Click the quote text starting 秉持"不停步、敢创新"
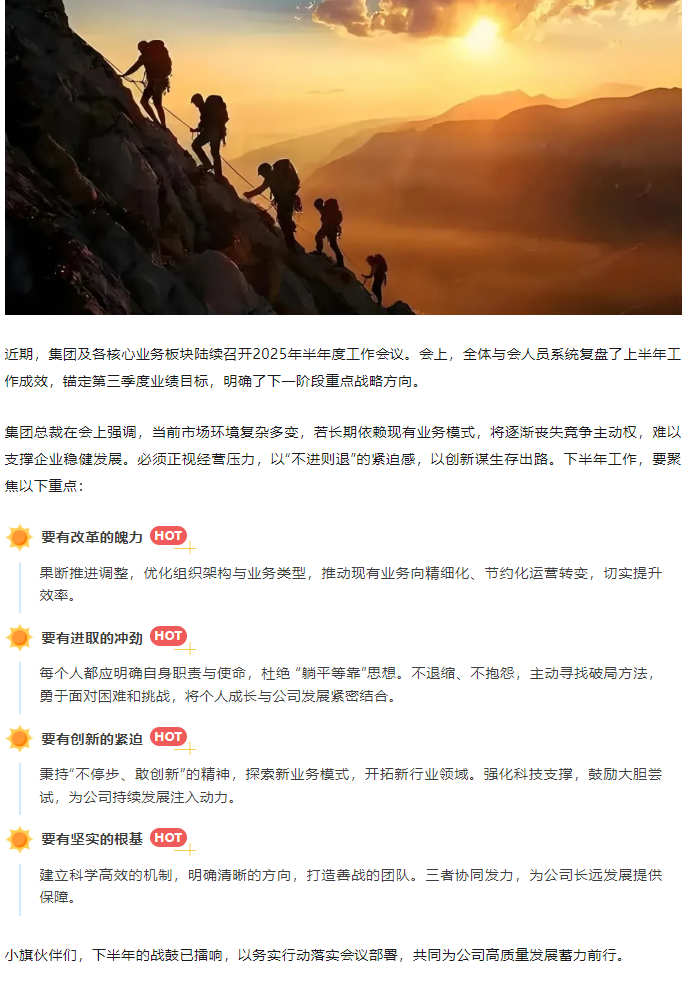The height and width of the screenshot is (990, 686). (351, 786)
